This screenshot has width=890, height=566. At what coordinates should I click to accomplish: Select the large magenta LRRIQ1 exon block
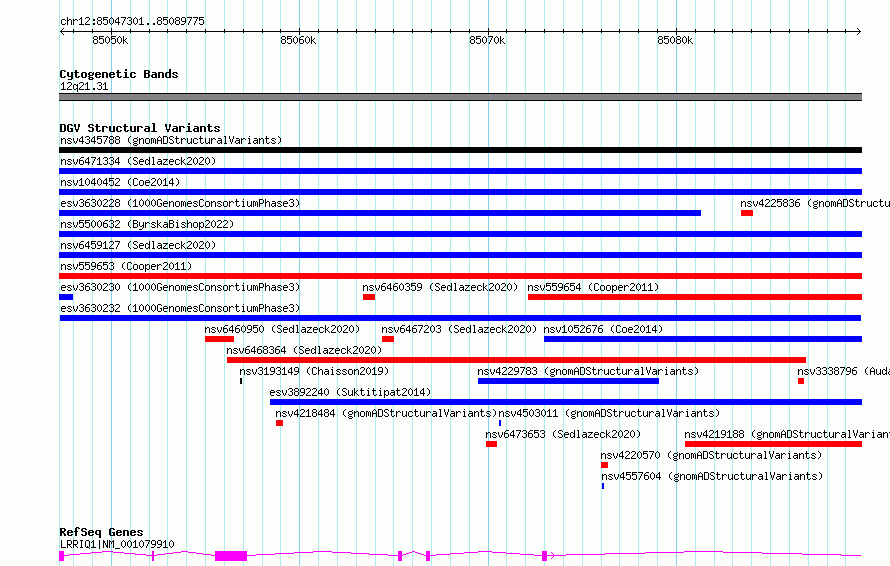tap(231, 556)
